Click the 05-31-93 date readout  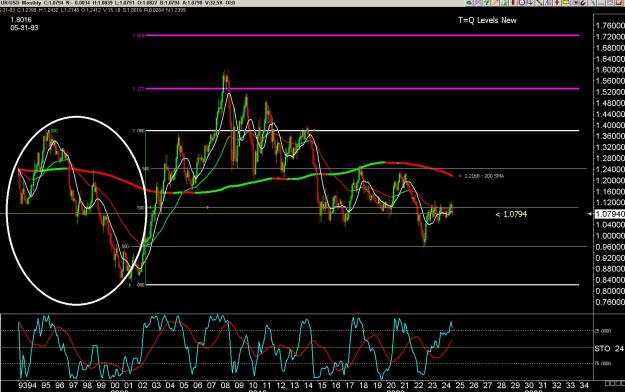coord(24,28)
